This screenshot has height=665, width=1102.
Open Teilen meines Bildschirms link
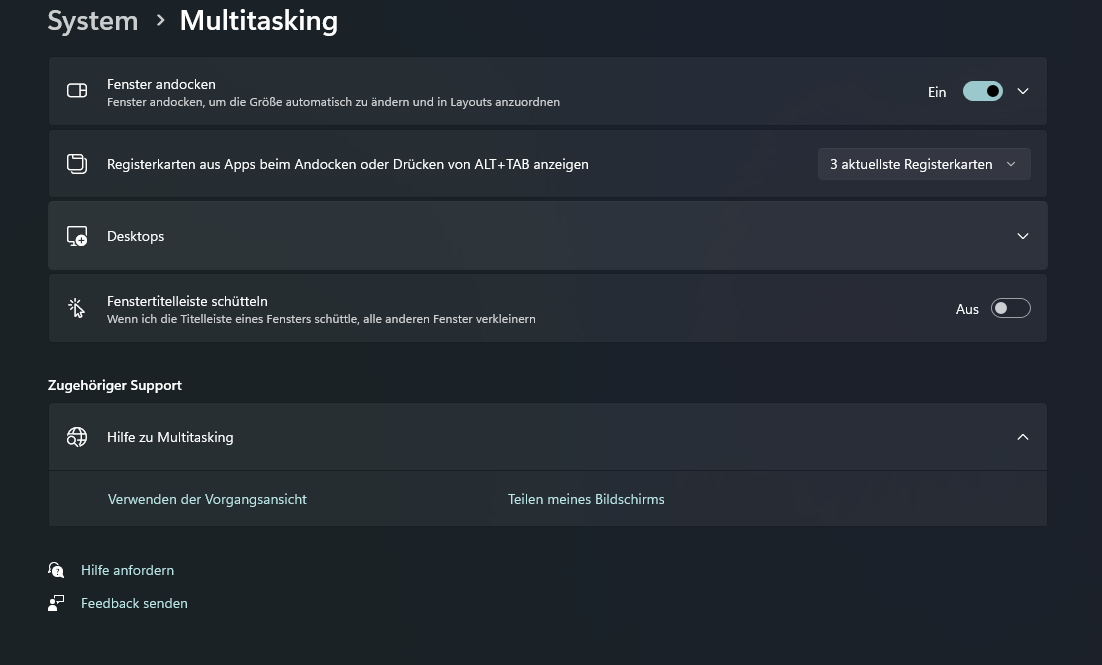pos(586,499)
